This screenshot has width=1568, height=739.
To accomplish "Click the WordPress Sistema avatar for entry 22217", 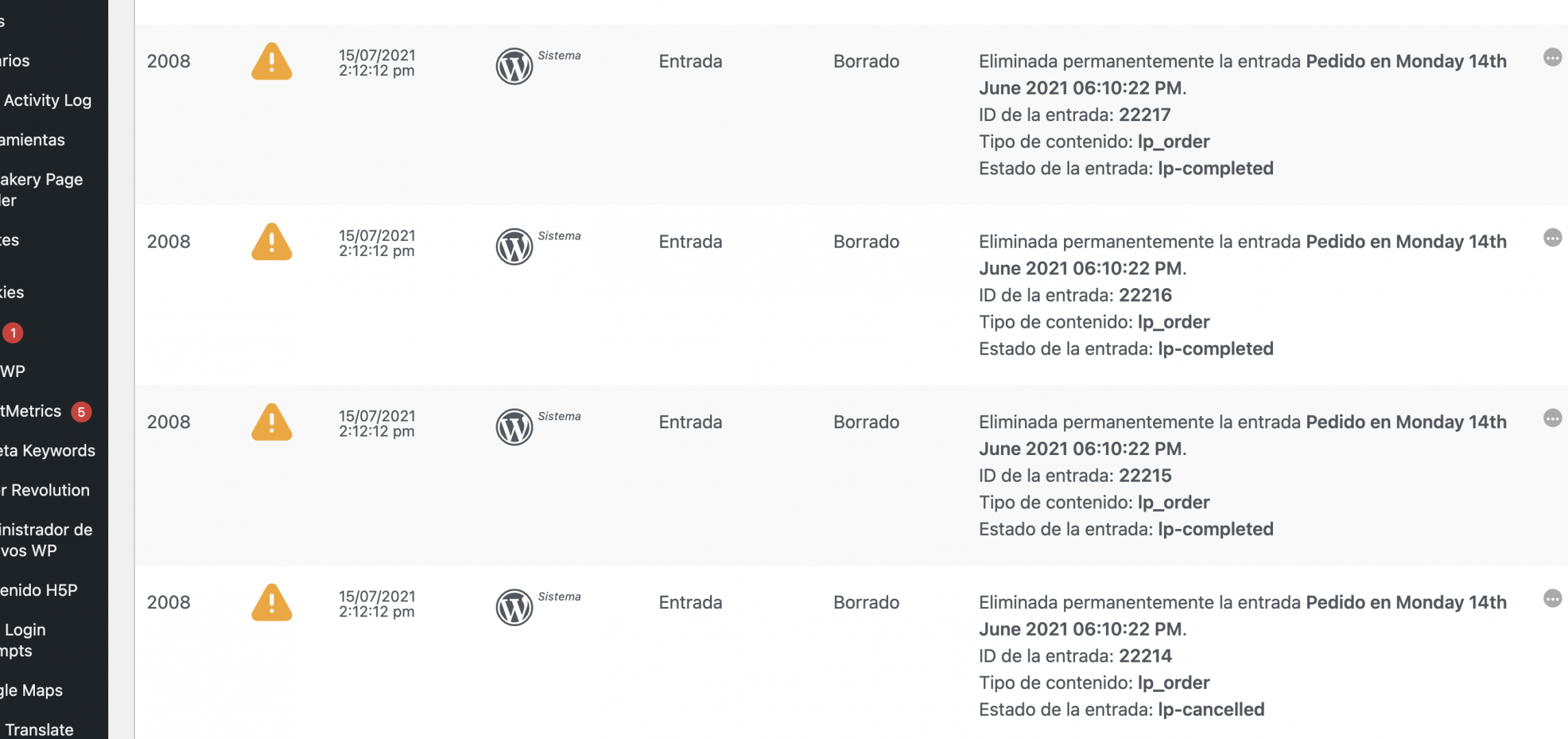I will point(514,66).
